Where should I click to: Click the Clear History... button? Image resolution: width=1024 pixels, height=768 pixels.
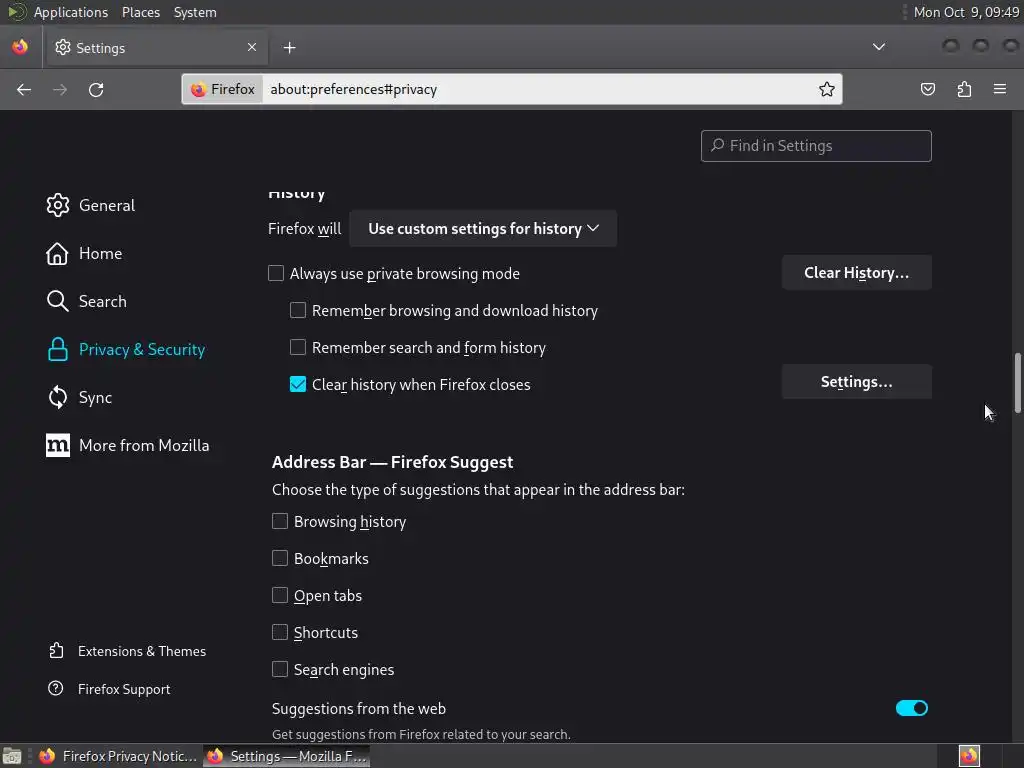tap(856, 273)
